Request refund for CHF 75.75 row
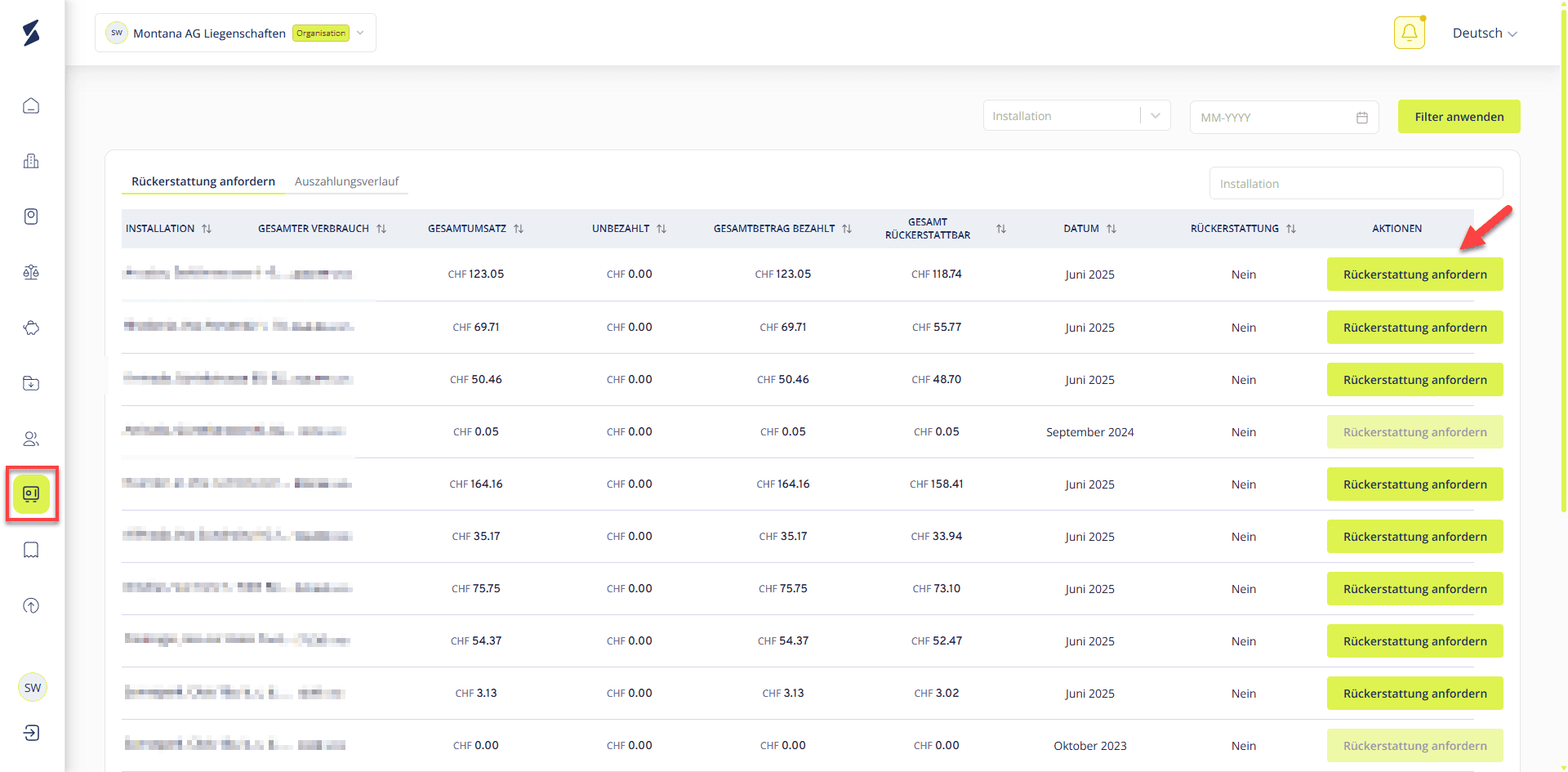The width and height of the screenshot is (1568, 772). [x=1415, y=589]
